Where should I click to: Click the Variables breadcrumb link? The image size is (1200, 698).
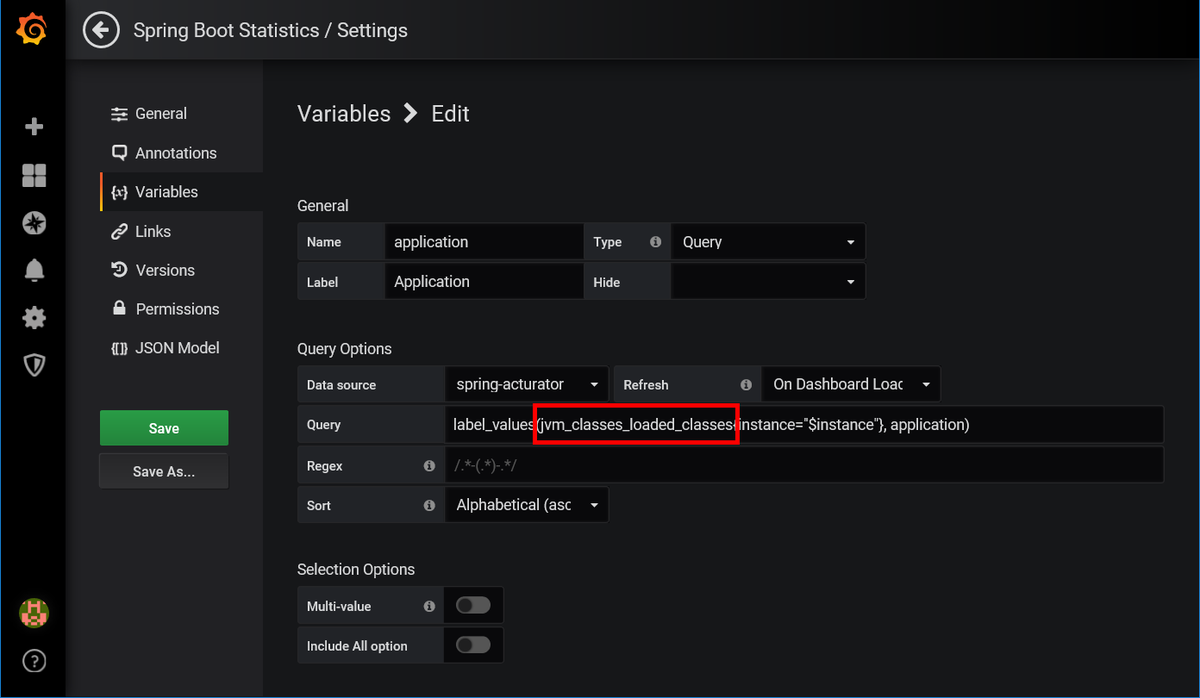click(344, 114)
